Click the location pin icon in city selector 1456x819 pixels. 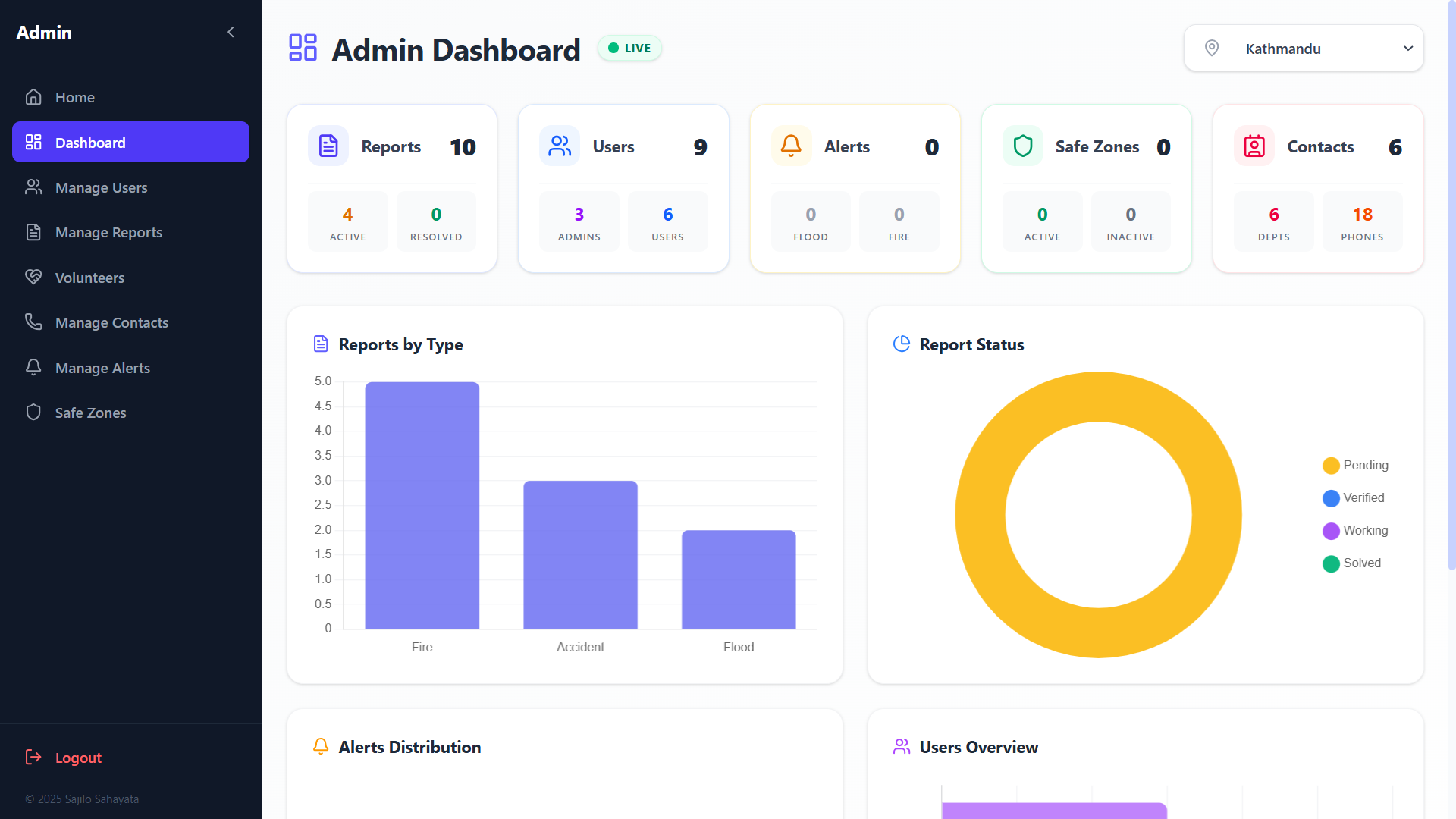1212,49
